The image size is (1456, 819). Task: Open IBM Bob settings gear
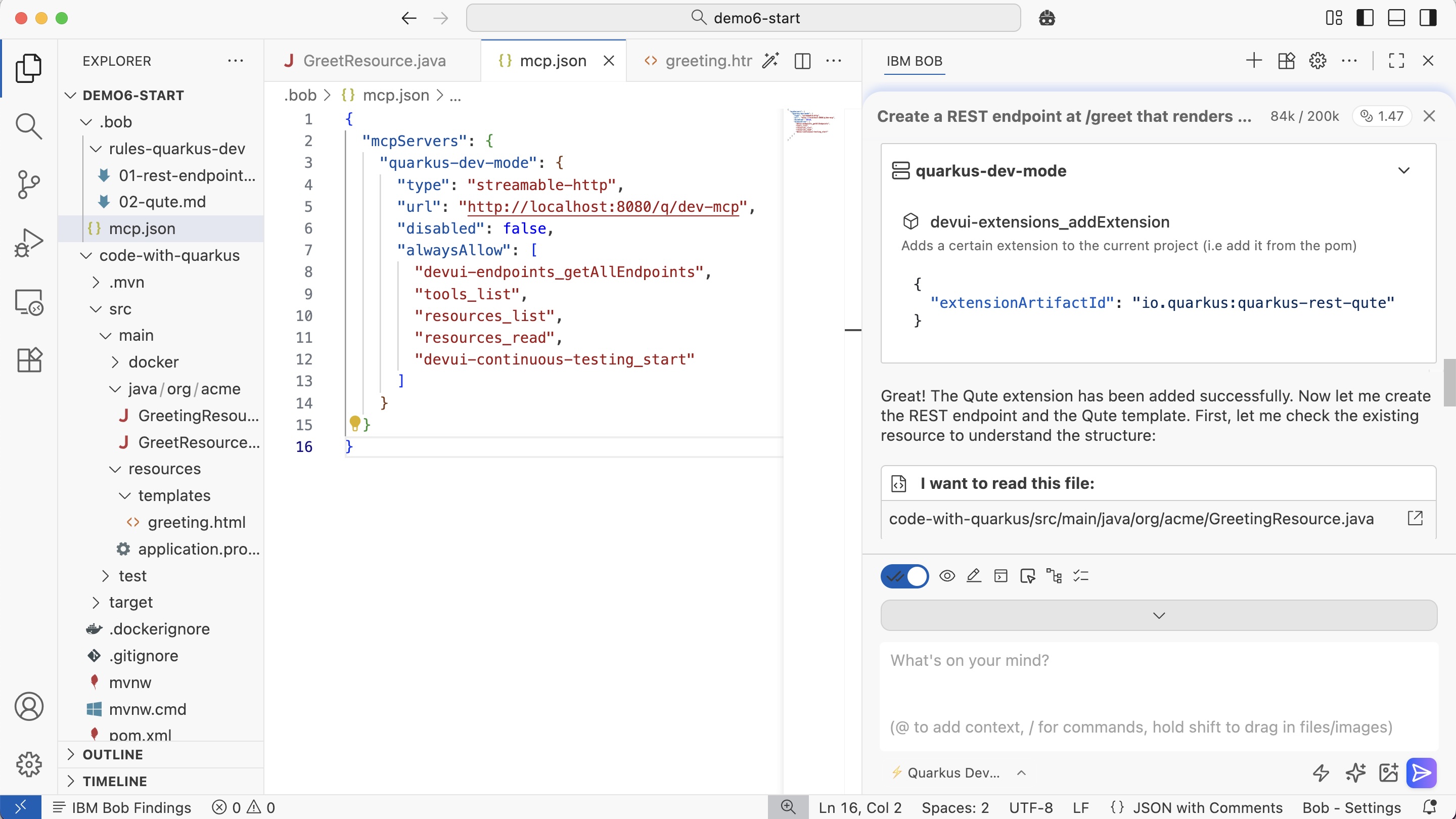pos(1317,61)
